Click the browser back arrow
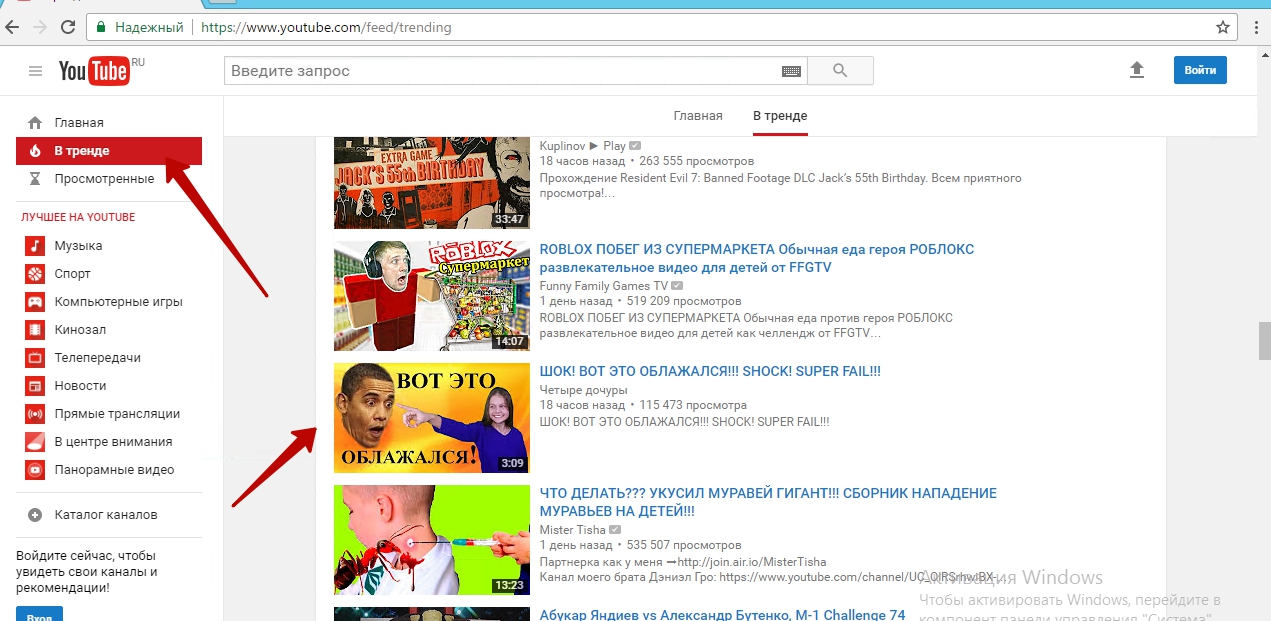This screenshot has height=621, width=1271. (x=14, y=27)
